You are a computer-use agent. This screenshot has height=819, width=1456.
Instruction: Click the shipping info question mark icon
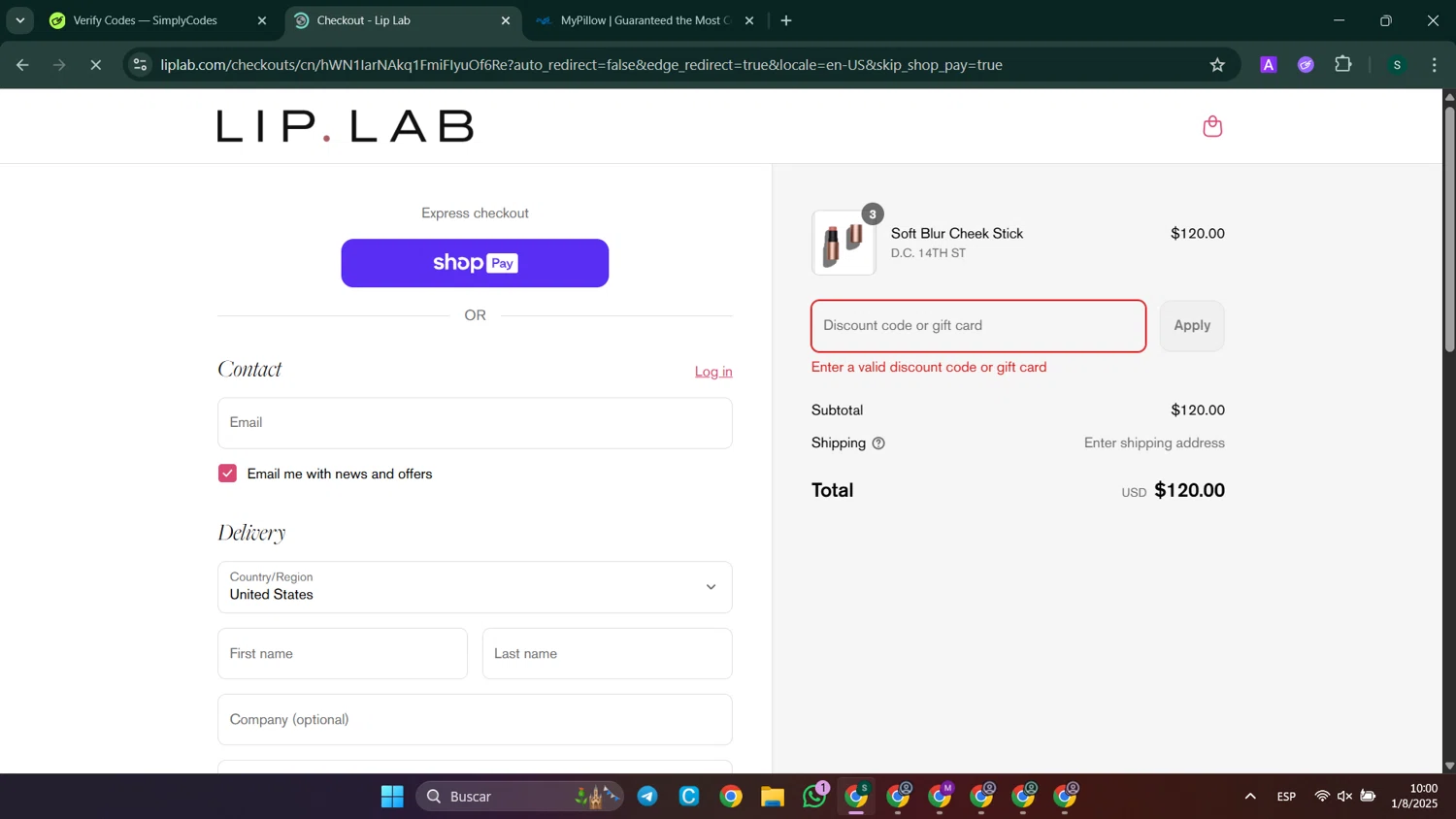click(x=878, y=443)
